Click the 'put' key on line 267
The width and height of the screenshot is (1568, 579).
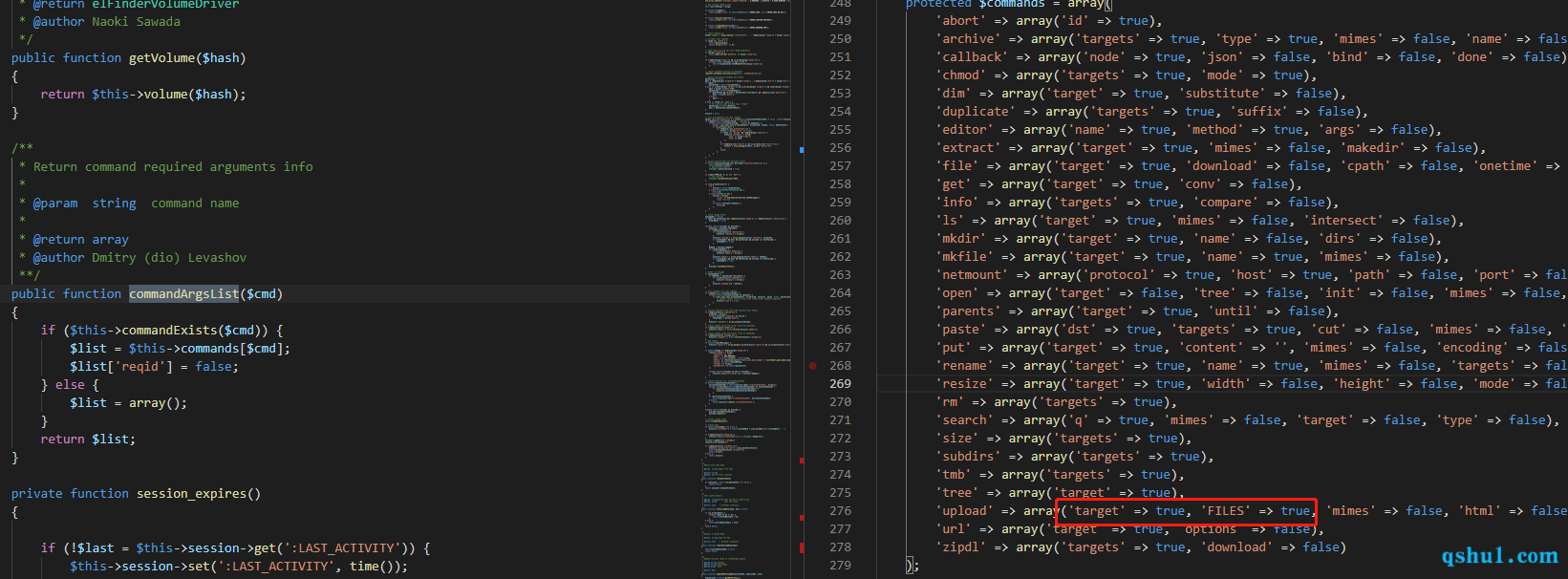(954, 348)
